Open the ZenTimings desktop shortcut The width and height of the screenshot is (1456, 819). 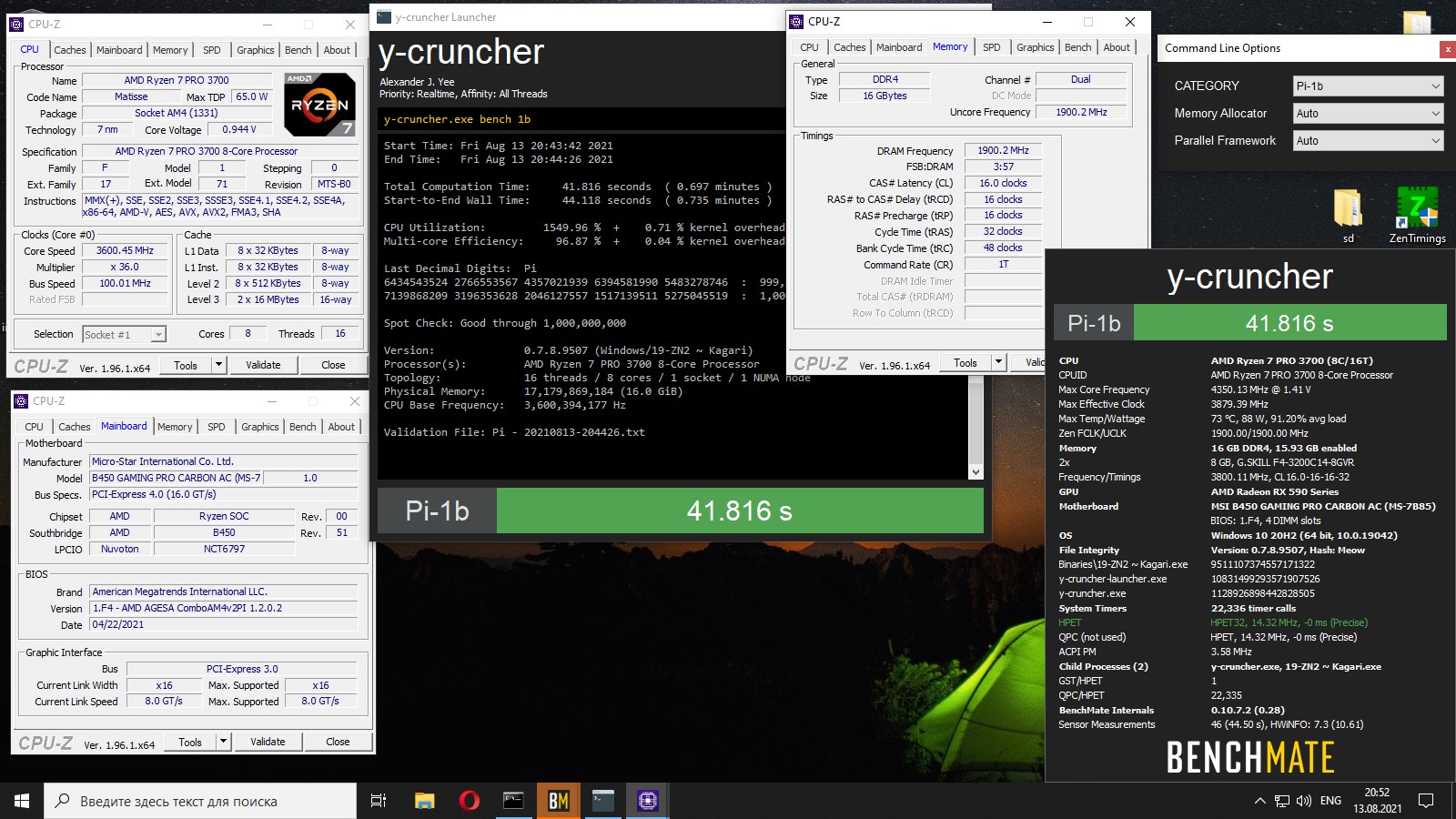(x=1417, y=215)
